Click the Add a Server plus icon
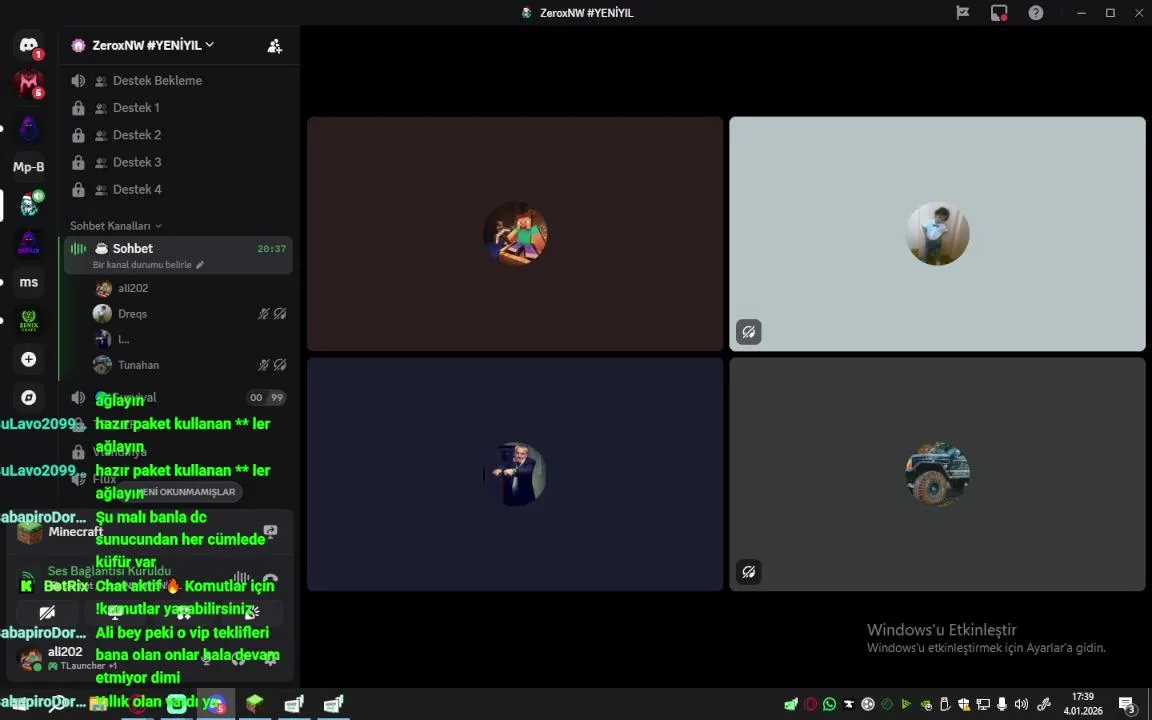Image resolution: width=1152 pixels, height=720 pixels. tap(29, 359)
